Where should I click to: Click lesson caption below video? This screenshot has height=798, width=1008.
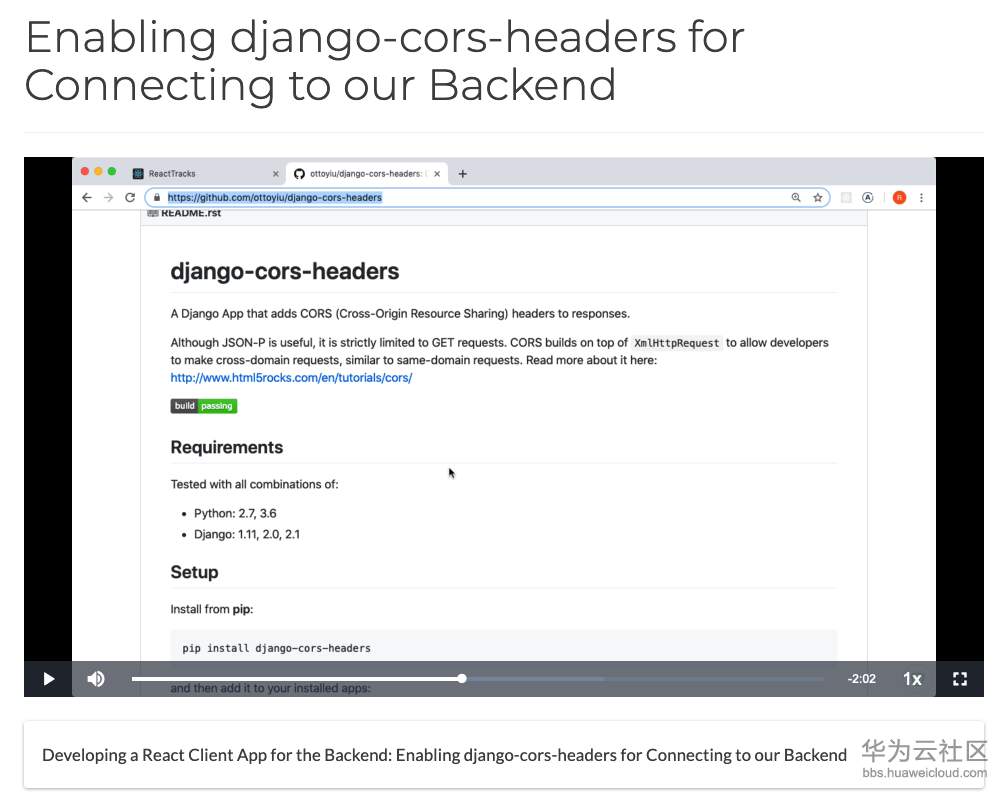pos(444,755)
